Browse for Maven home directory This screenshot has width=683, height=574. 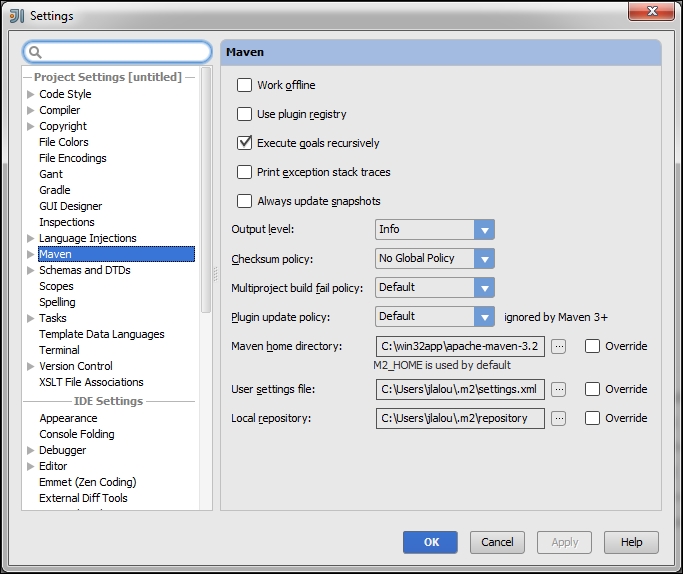click(558, 347)
